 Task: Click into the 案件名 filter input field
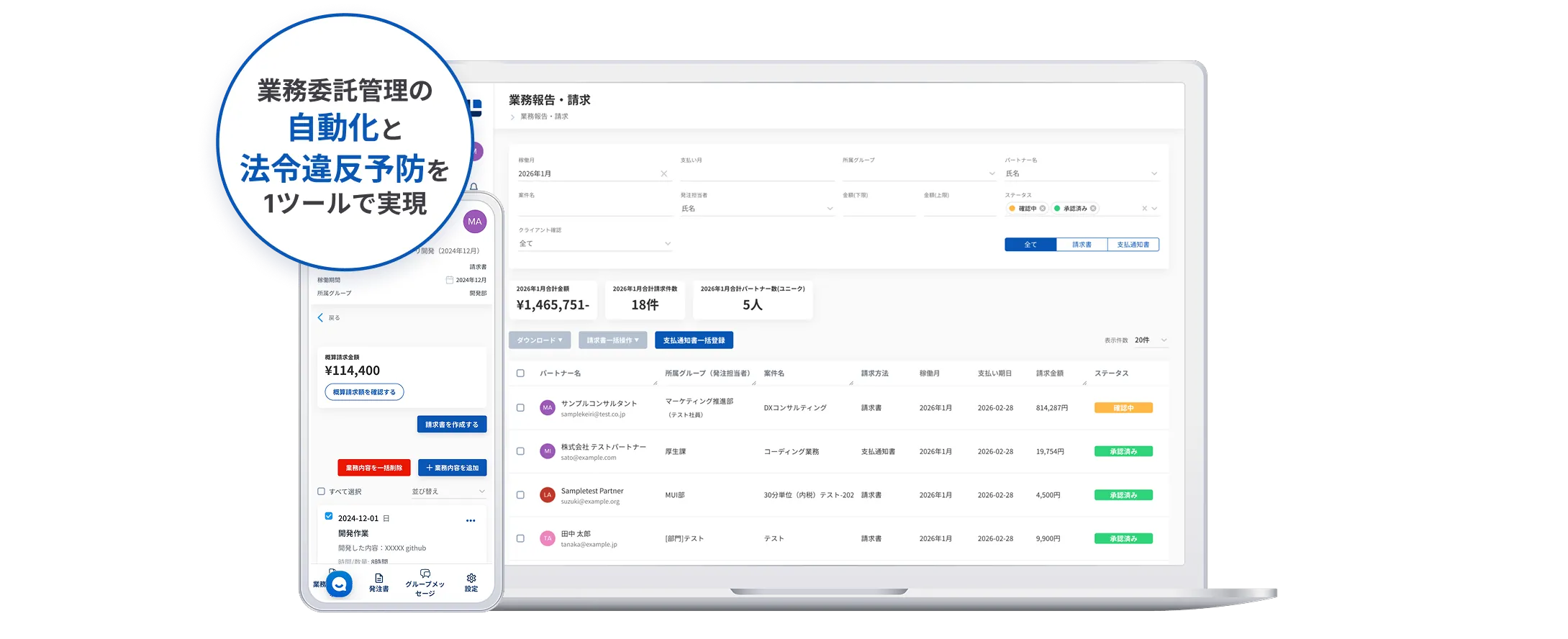coord(594,209)
